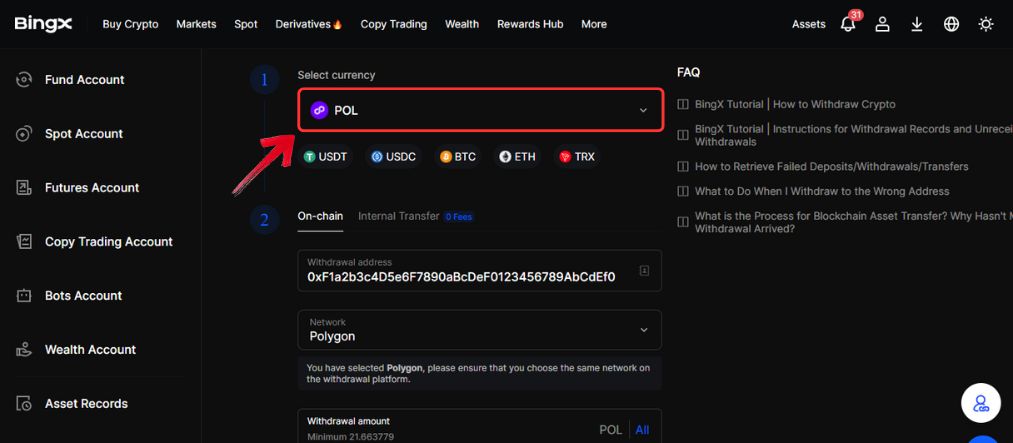Click the Copy Trading Account sidebar icon
The image size is (1013, 443).
pyautogui.click(x=24, y=242)
